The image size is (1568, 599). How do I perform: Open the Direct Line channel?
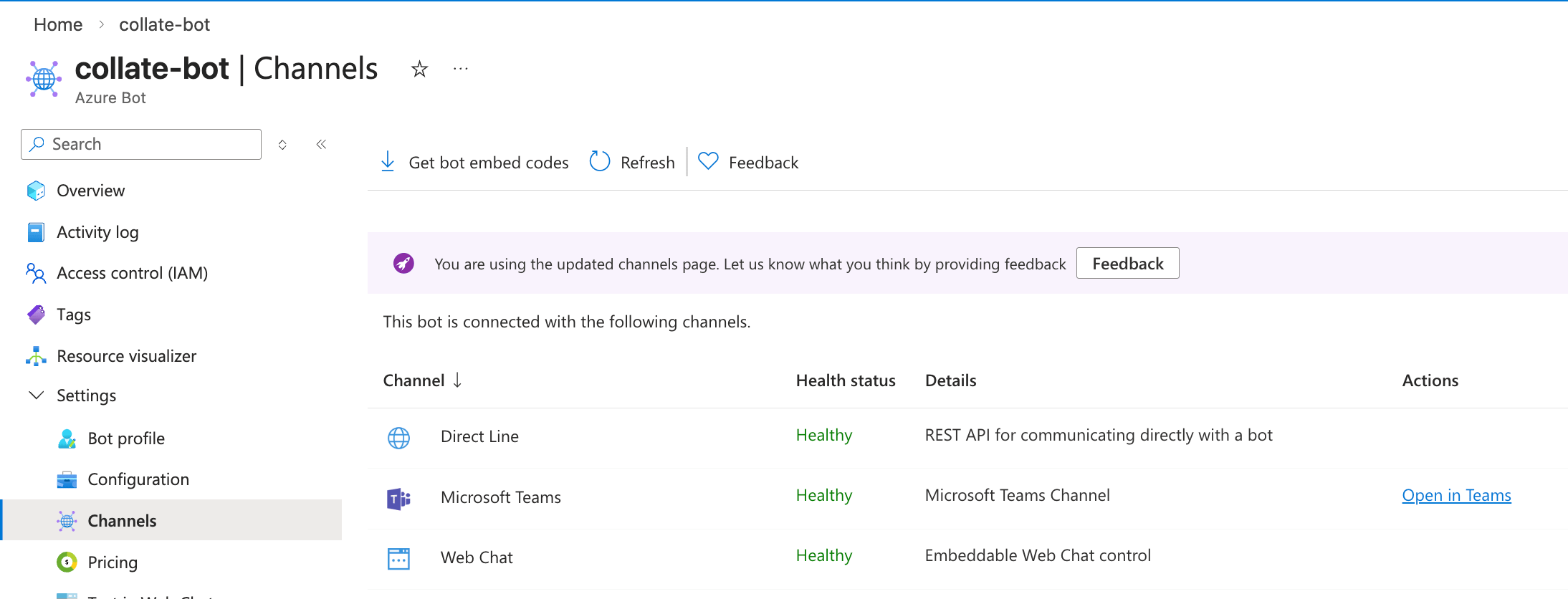pyautogui.click(x=479, y=436)
